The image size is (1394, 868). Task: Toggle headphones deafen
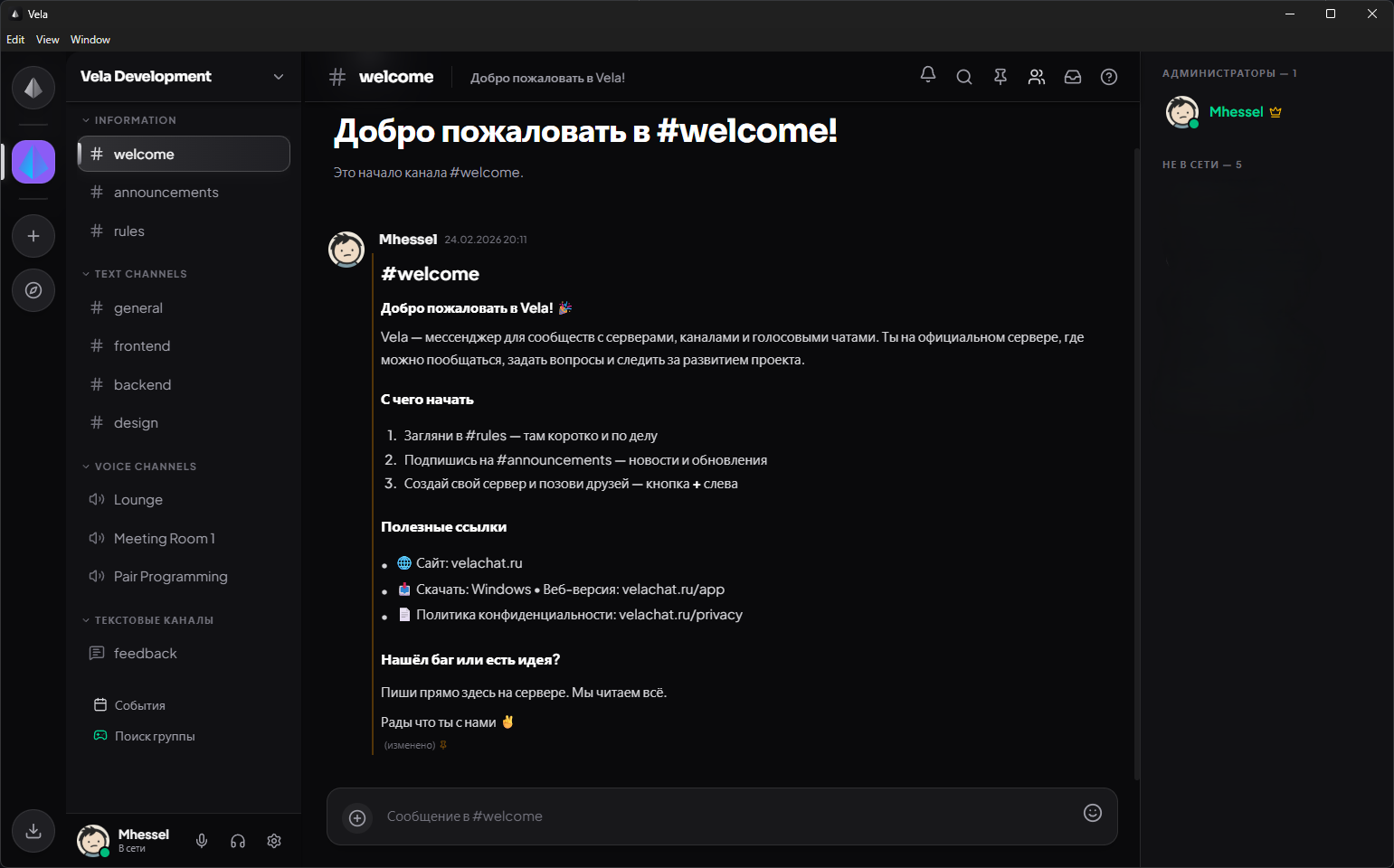(x=238, y=841)
